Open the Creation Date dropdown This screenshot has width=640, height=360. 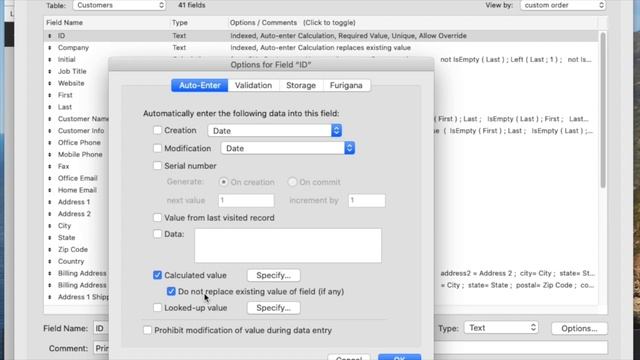click(x=275, y=131)
